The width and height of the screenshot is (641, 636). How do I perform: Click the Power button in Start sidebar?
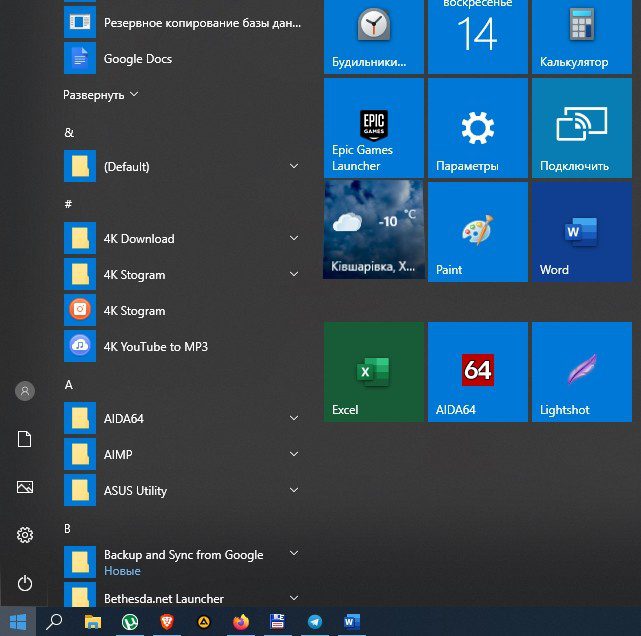point(25,583)
